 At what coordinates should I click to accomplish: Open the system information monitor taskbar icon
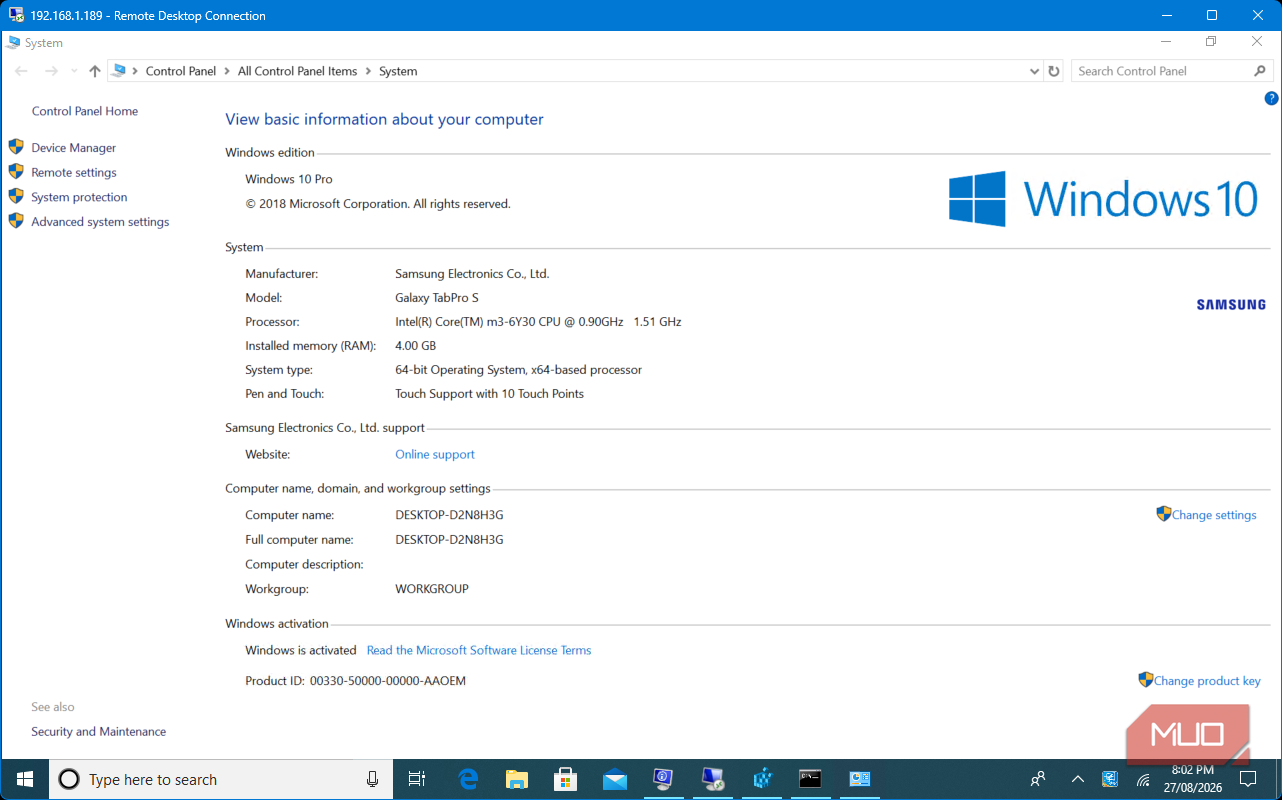[663, 779]
